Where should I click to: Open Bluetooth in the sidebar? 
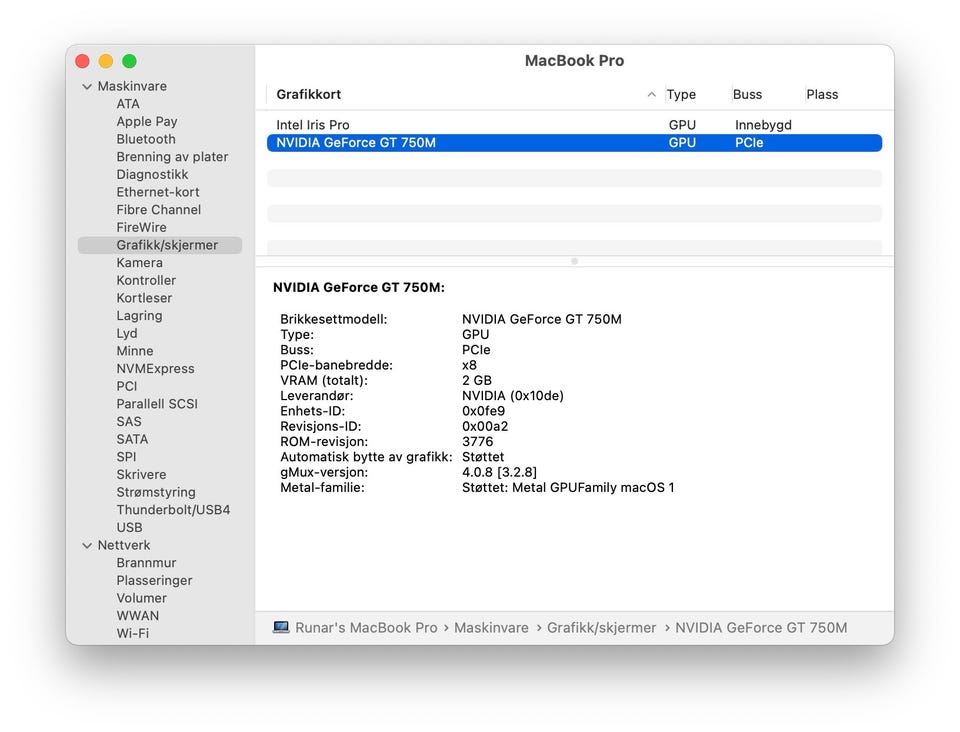pos(146,139)
